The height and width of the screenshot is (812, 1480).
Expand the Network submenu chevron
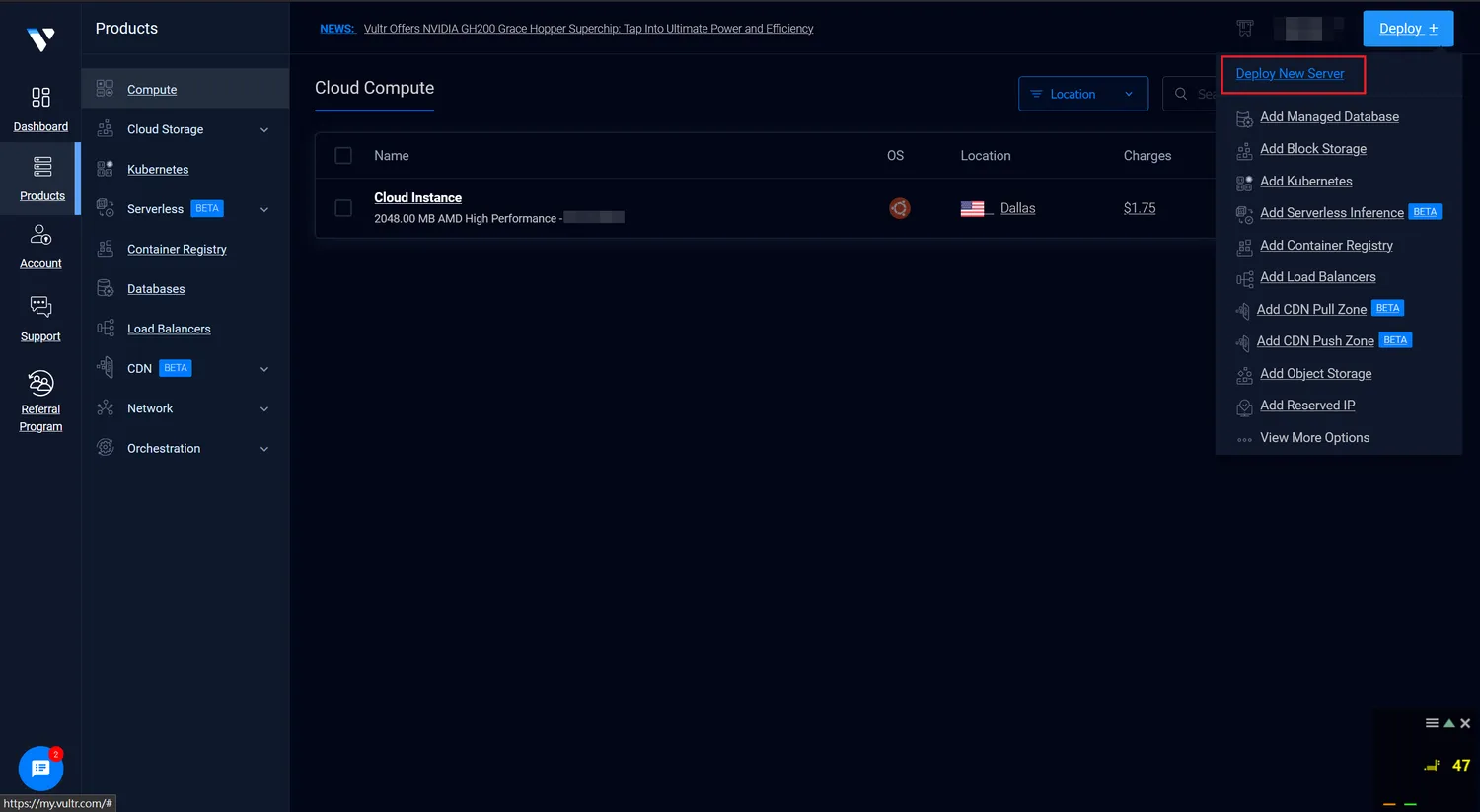point(263,409)
